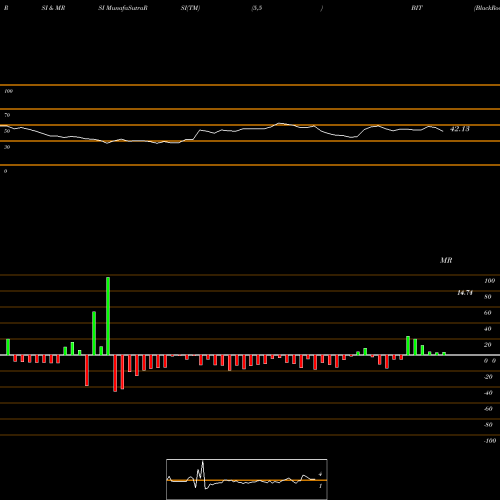Click the RSI axis label 70
Viewport: 500px width, 500px height.
(x=7, y=115)
